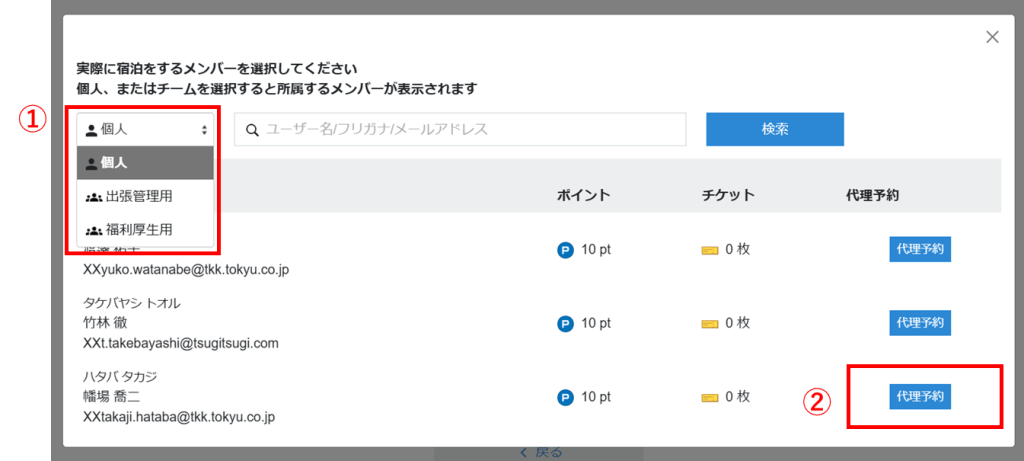The image size is (1024, 461).
Task: Click the ticket icon in 幡場 喬二's row
Action: (710, 397)
